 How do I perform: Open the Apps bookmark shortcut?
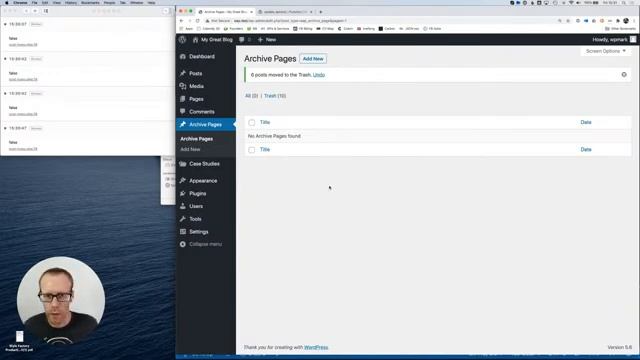(x=187, y=29)
